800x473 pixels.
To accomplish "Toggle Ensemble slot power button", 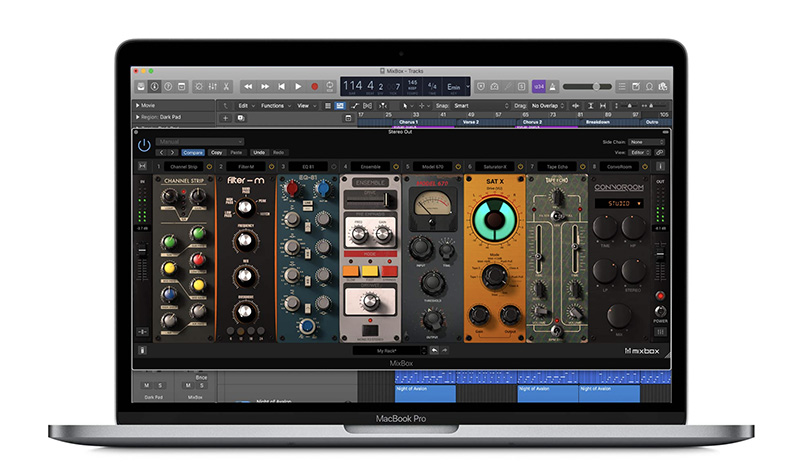I will tap(396, 166).
